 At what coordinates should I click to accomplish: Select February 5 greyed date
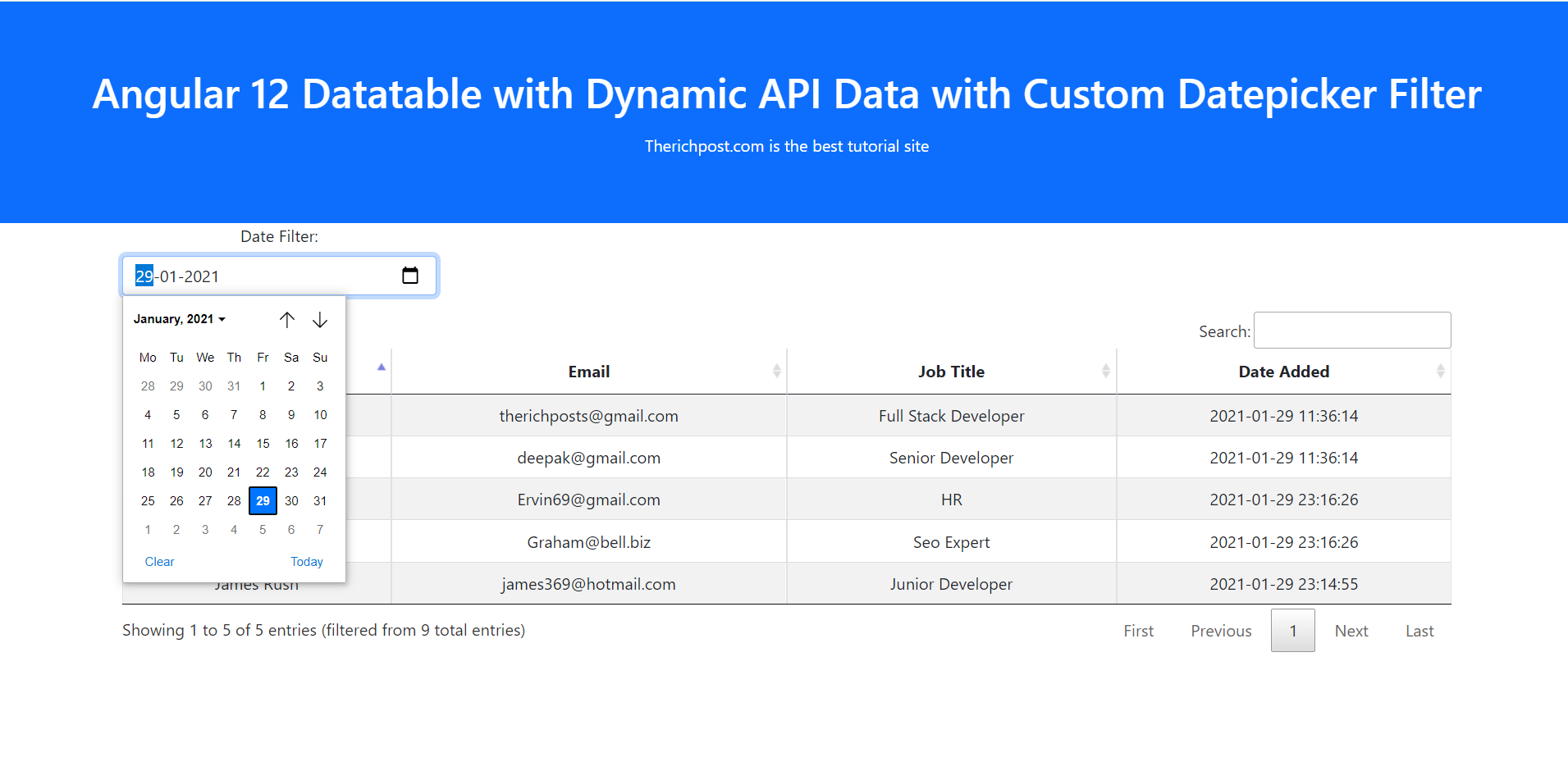(263, 530)
